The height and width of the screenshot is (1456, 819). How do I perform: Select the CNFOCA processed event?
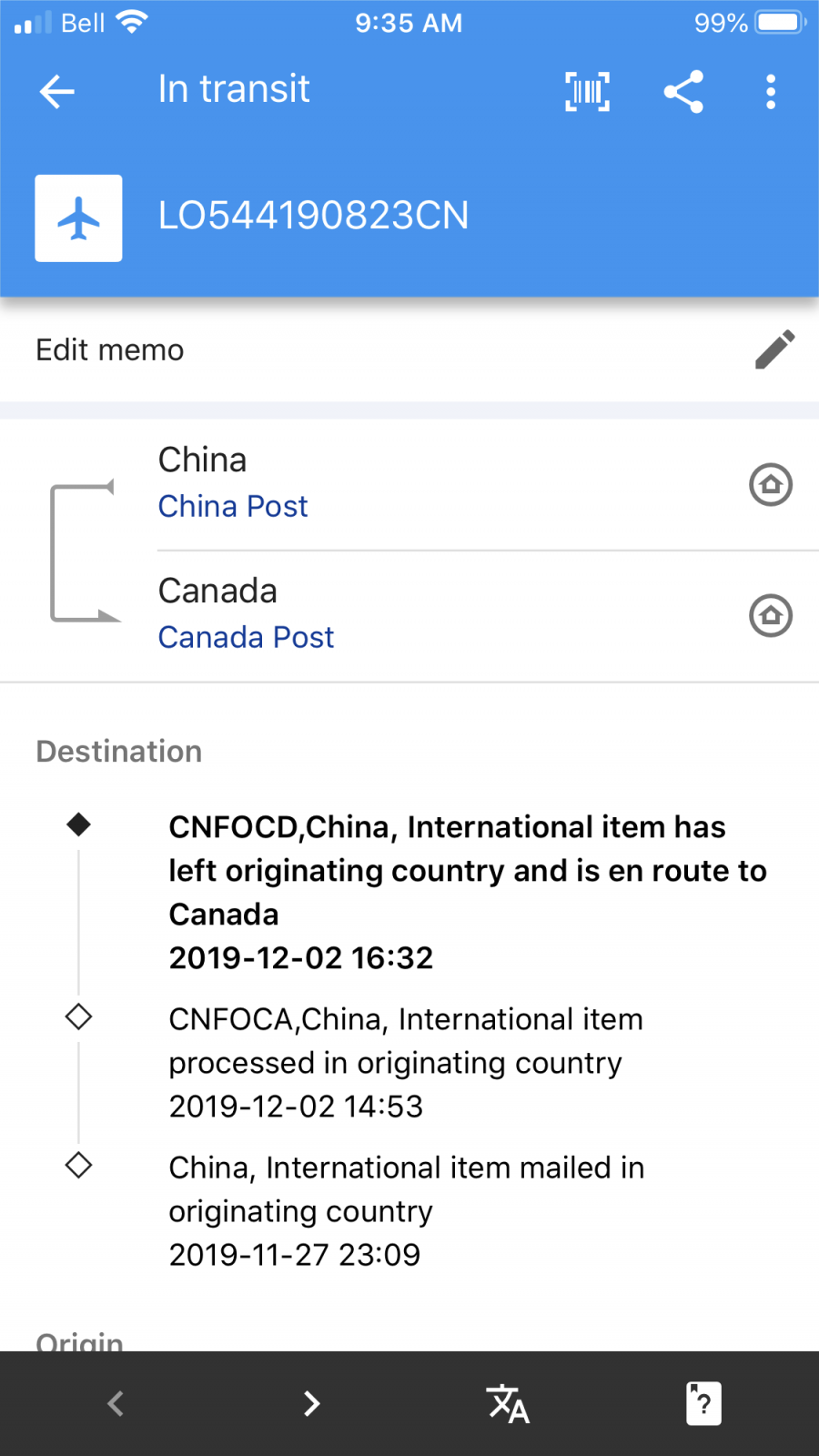point(406,1062)
